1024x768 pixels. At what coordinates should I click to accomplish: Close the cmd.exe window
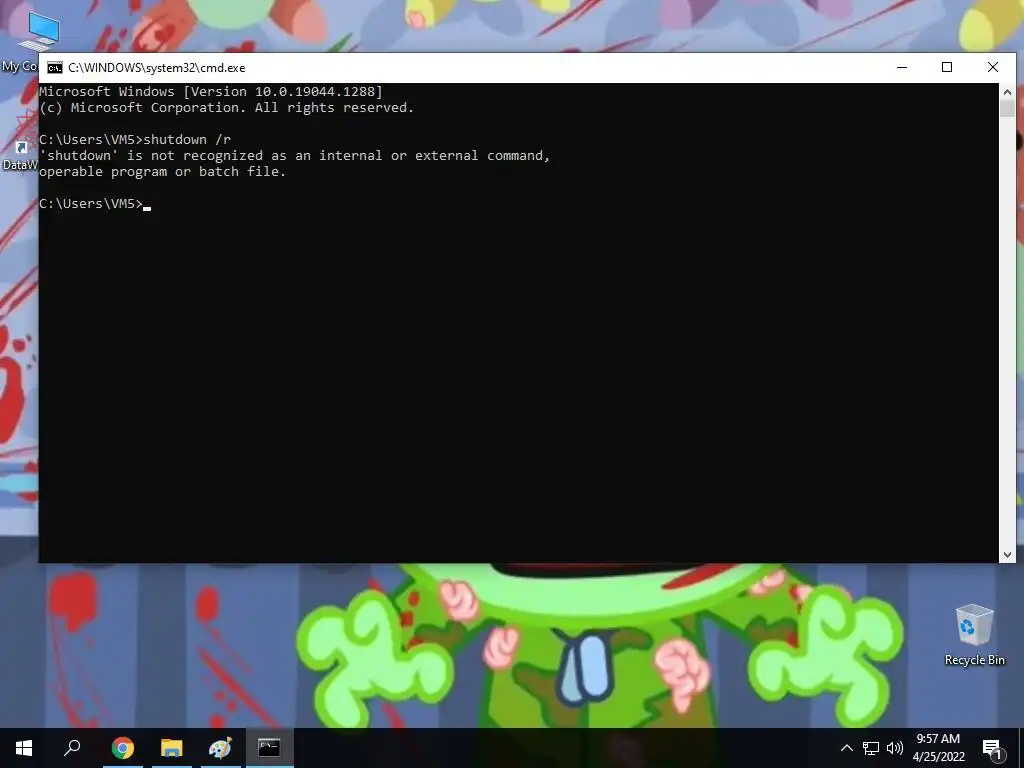pyautogui.click(x=993, y=67)
